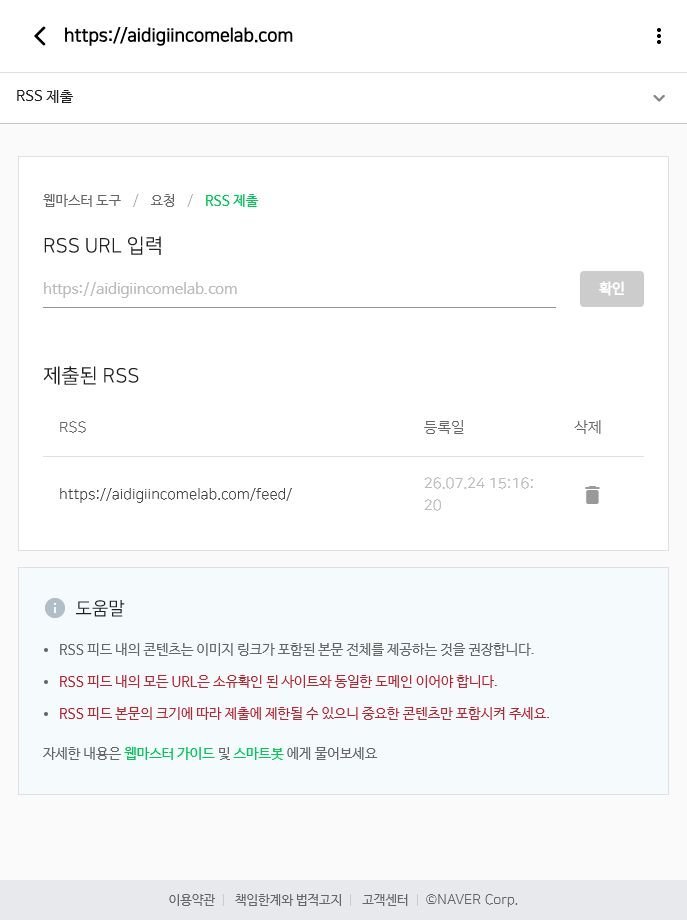This screenshot has height=920, width=687.
Task: Expand the RSS 제출 dropdown chevron
Action: pos(659,98)
